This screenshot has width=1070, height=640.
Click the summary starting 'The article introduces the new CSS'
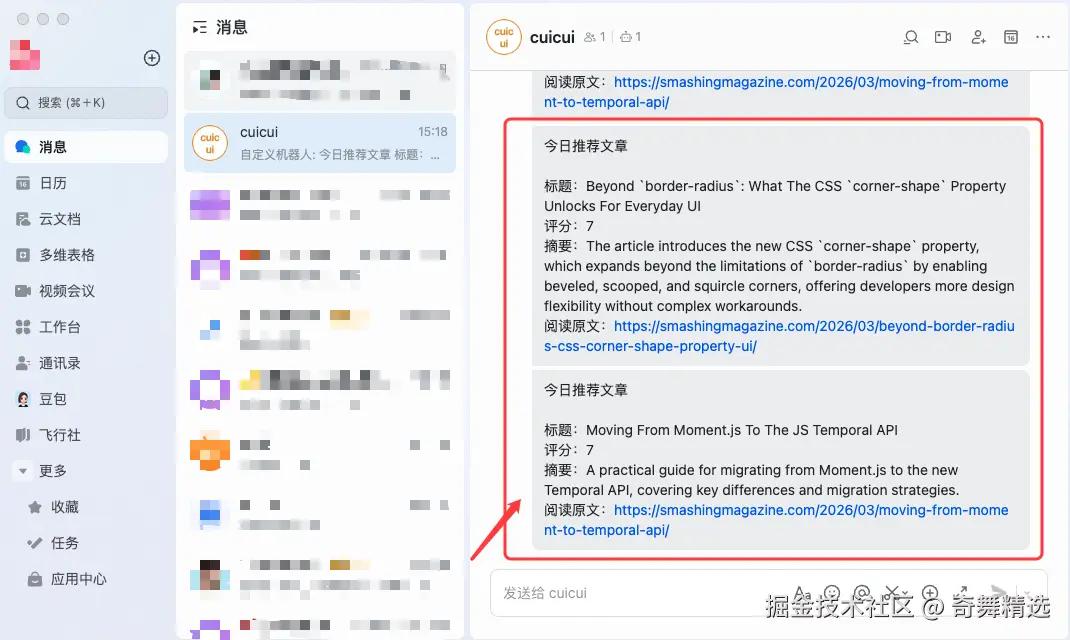(x=779, y=276)
